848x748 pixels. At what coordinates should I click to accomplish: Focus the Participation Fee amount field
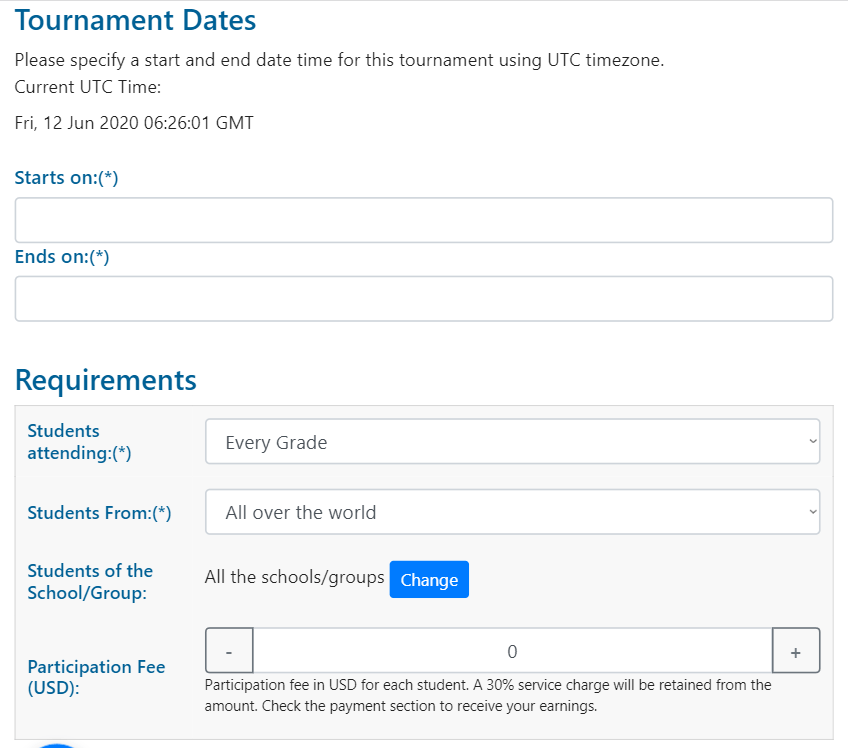pos(512,651)
